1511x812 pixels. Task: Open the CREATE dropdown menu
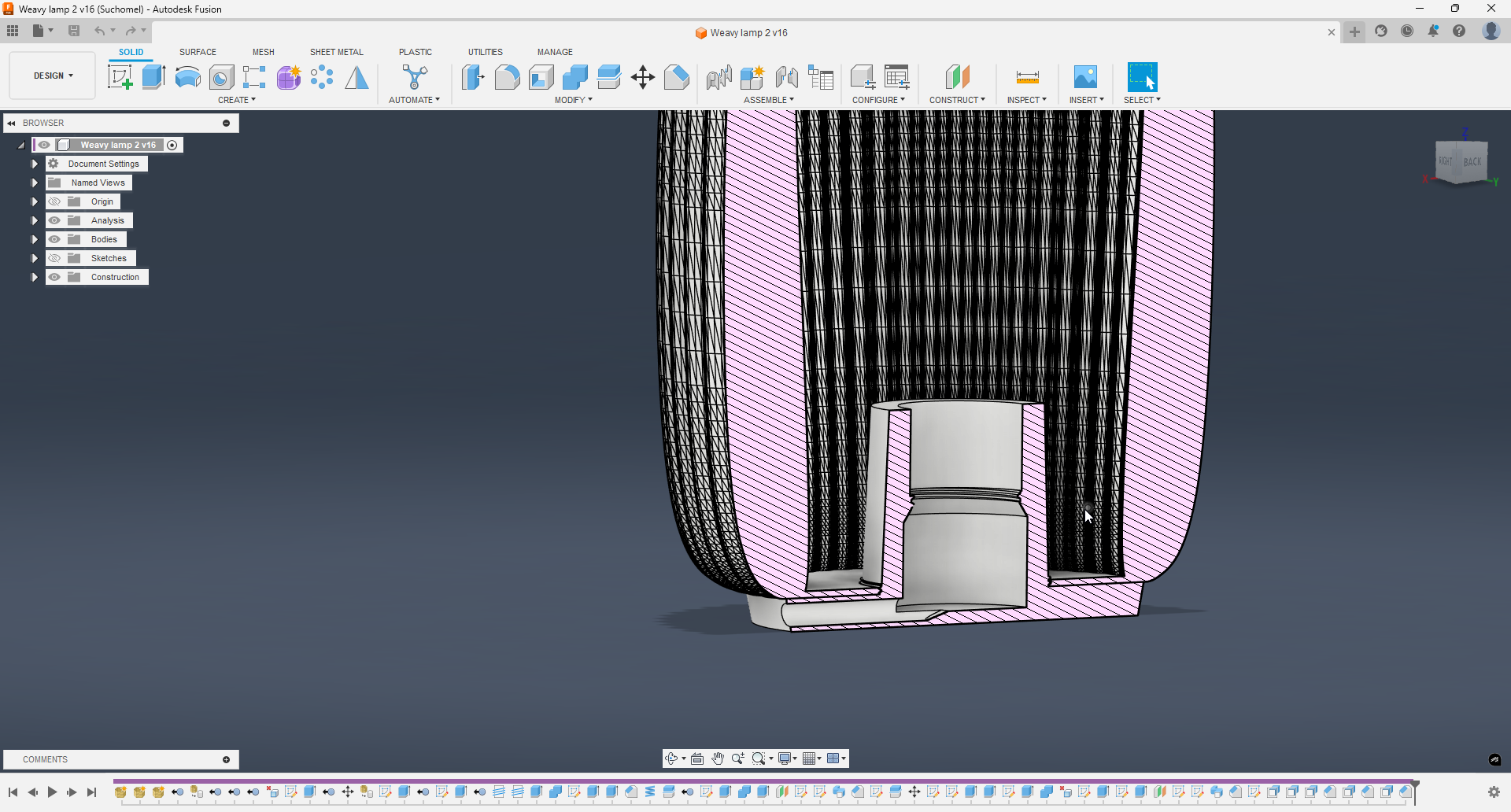[237, 100]
